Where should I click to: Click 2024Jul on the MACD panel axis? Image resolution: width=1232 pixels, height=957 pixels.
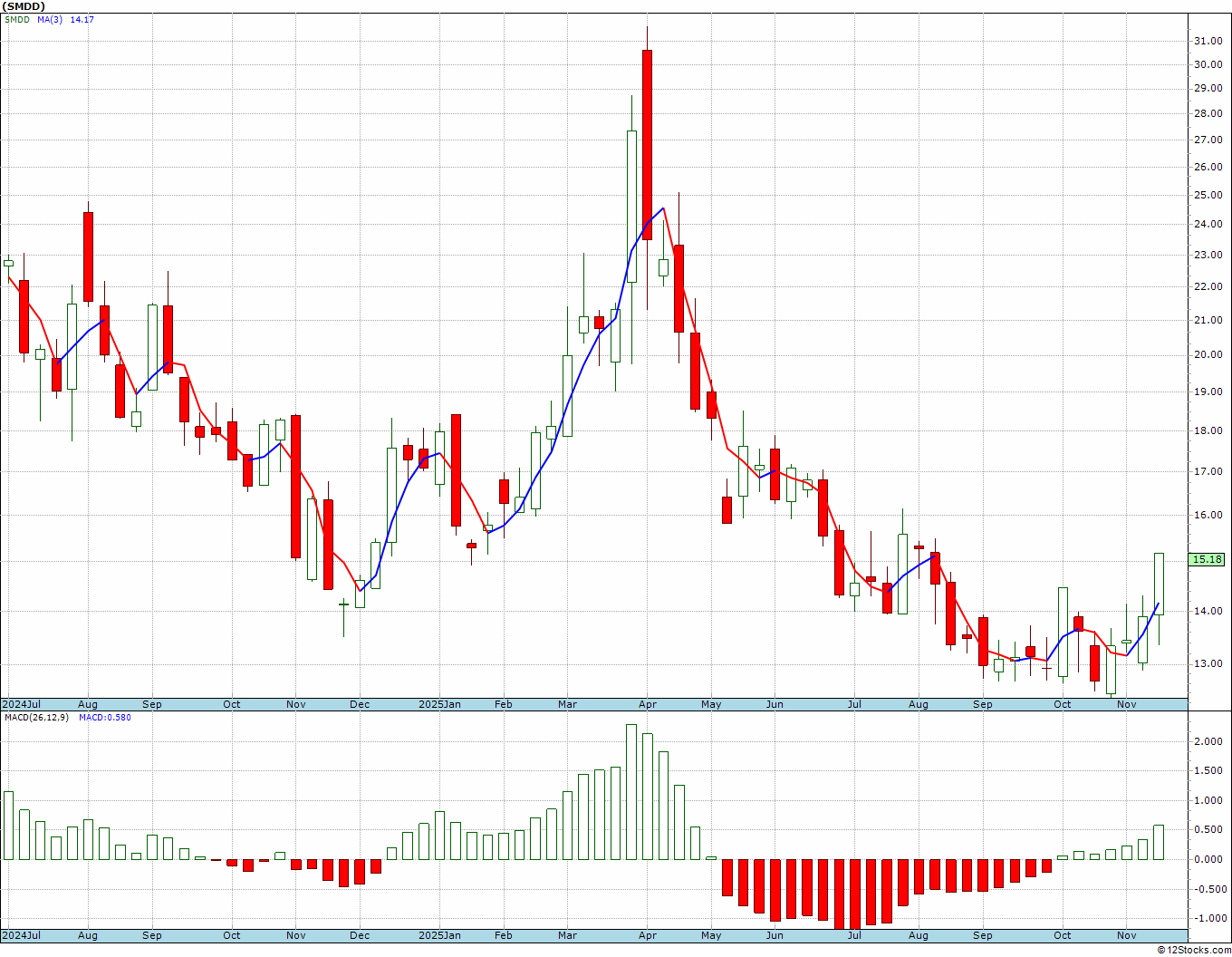click(21, 935)
